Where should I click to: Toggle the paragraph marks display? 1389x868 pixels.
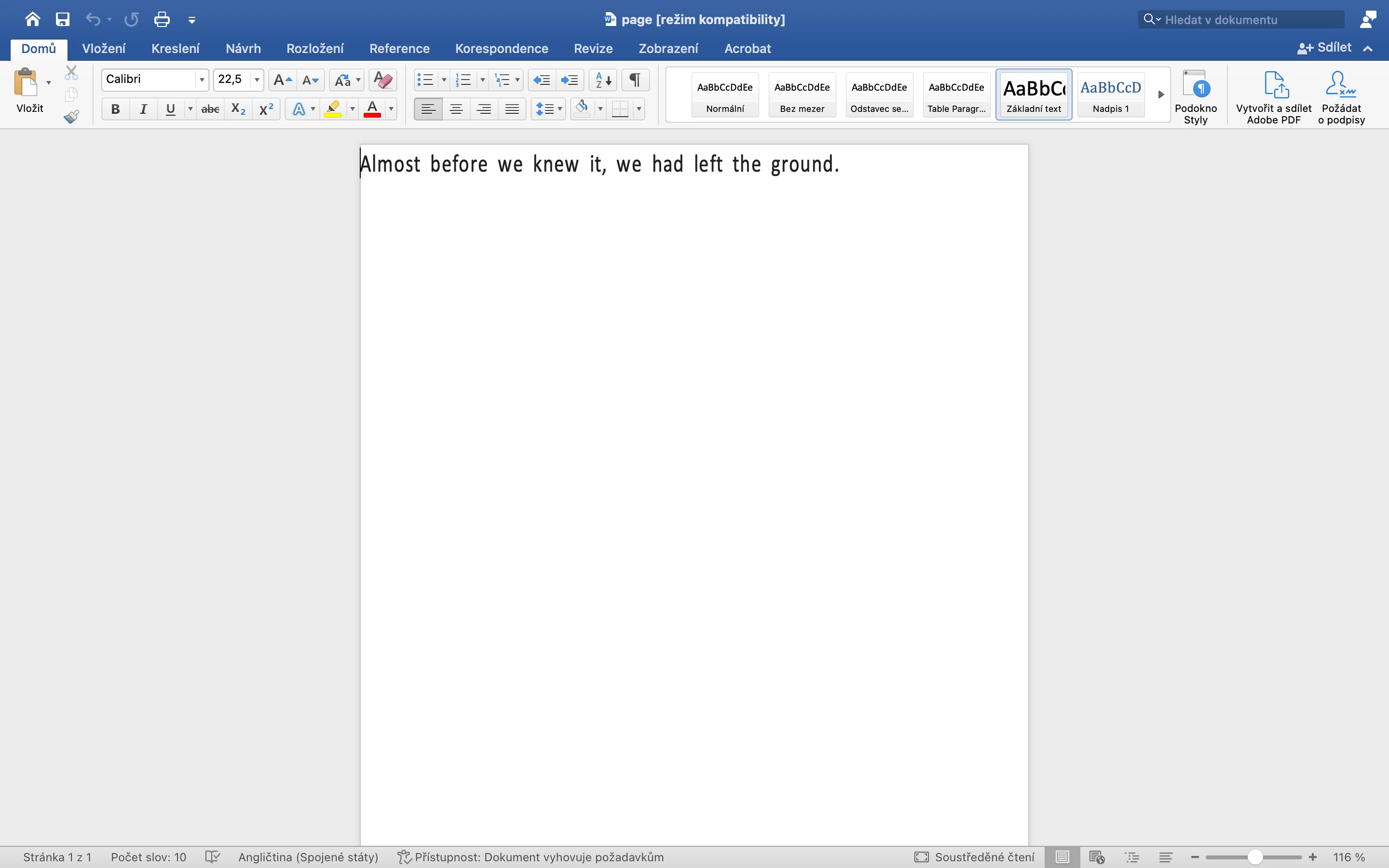[635, 80]
